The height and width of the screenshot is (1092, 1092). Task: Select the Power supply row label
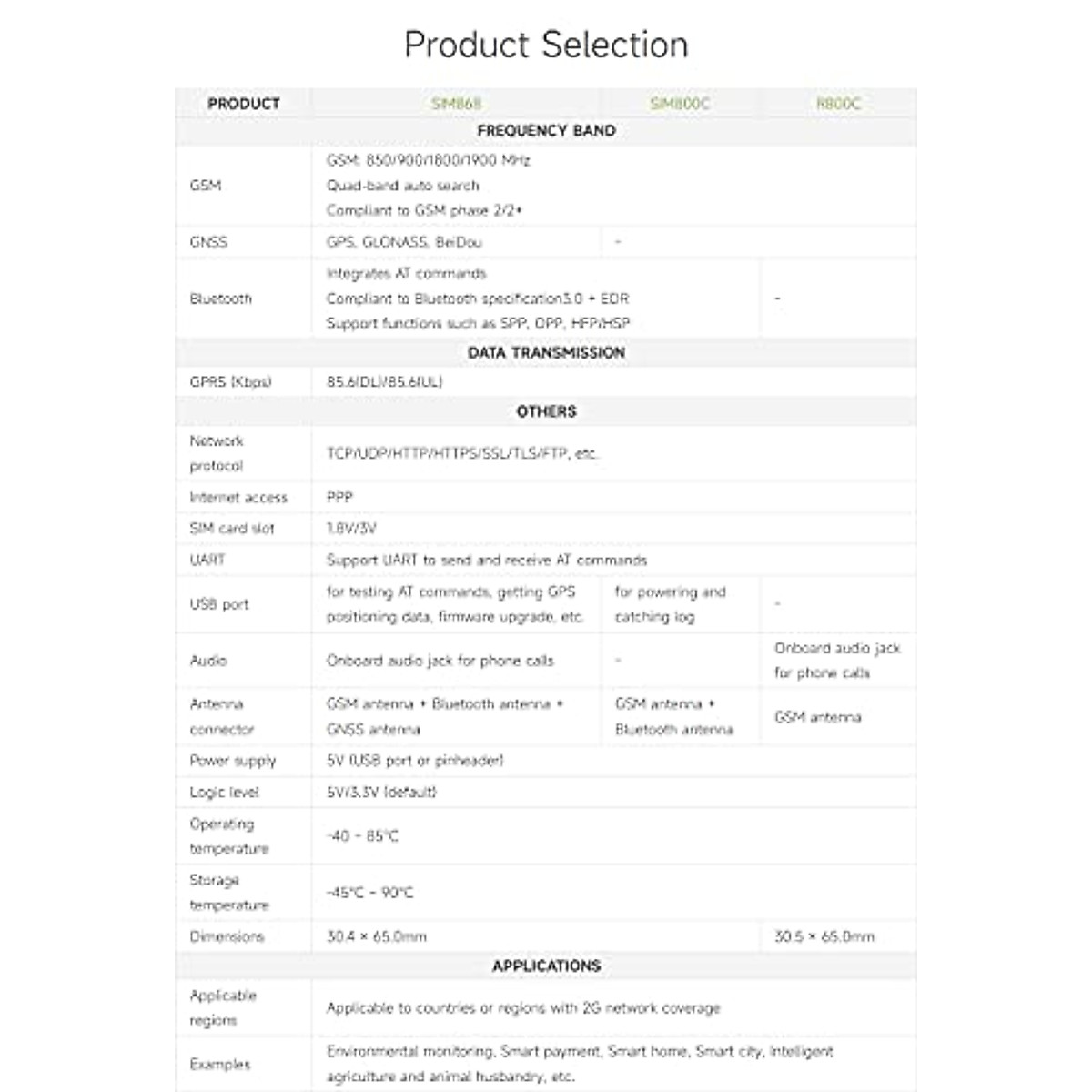[x=232, y=761]
